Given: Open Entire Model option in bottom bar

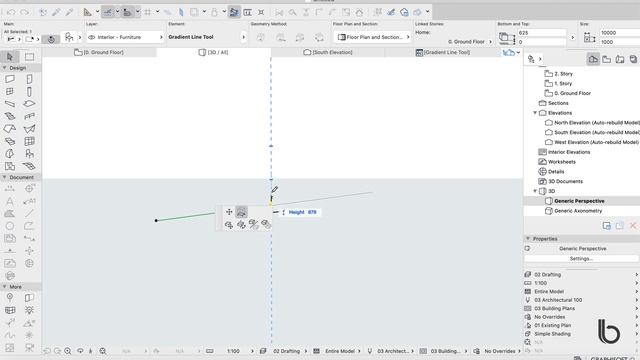Looking at the screenshot, I should pyautogui.click(x=337, y=351).
